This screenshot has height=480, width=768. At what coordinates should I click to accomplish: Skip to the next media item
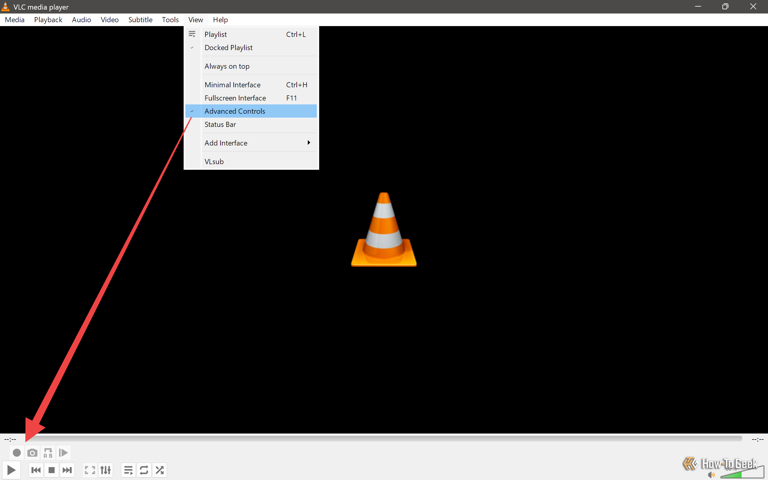tap(67, 470)
